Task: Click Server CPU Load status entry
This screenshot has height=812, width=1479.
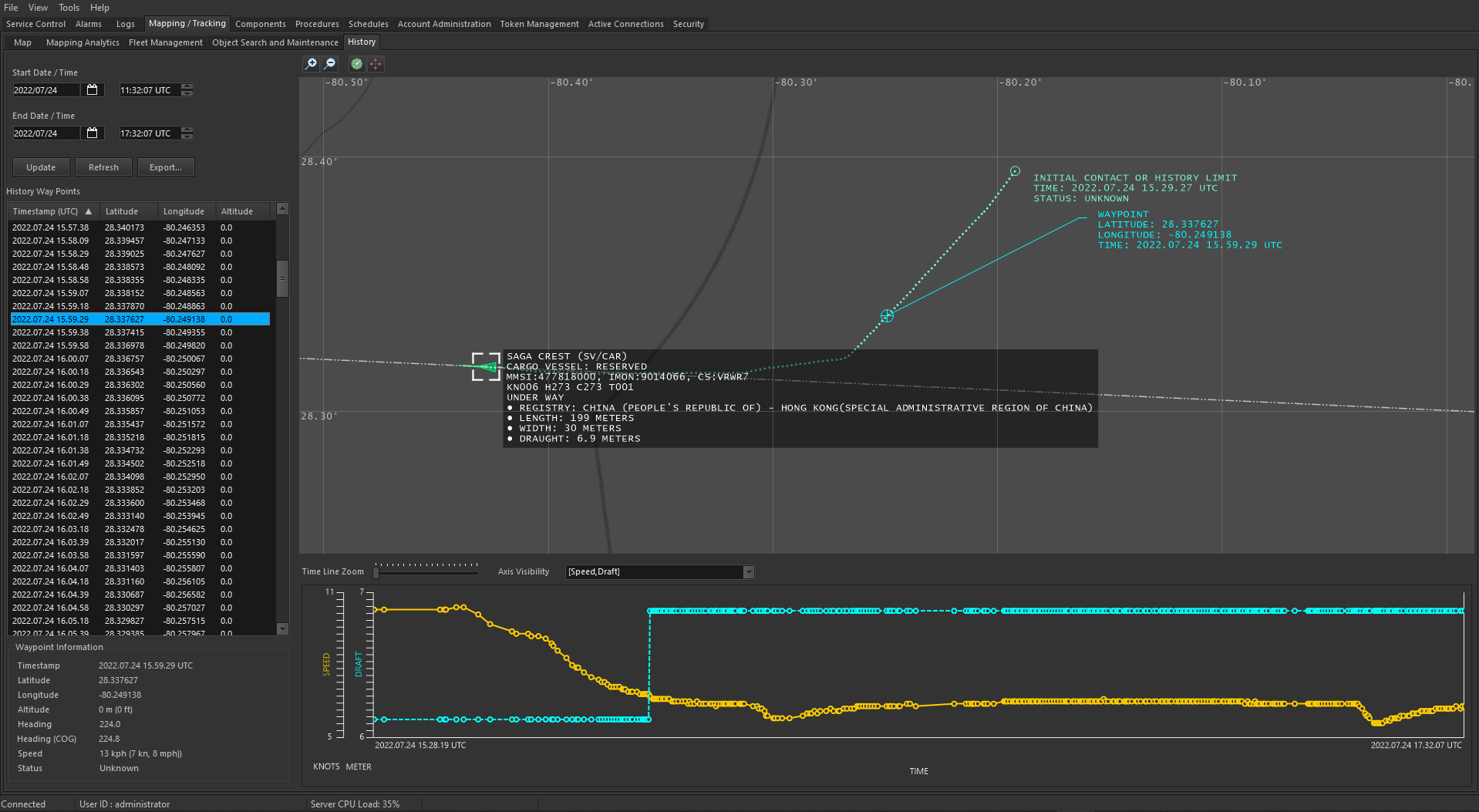Action: pyautogui.click(x=355, y=804)
